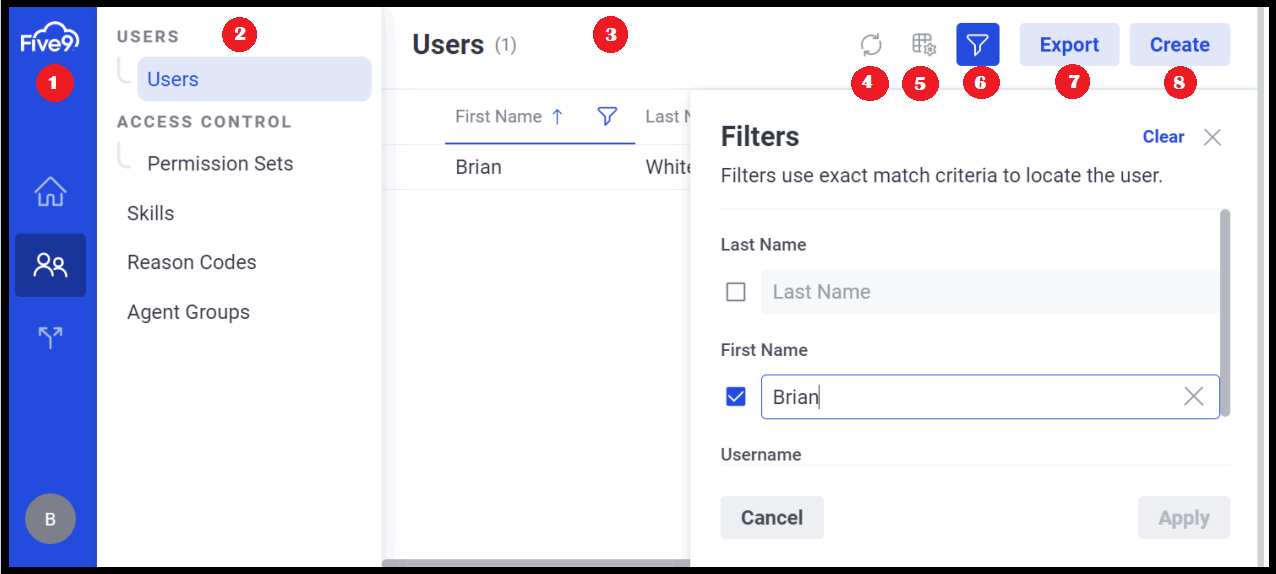The image size is (1276, 574).
Task: Click the Filters panel vertical scrollbar
Action: pyautogui.click(x=1225, y=312)
